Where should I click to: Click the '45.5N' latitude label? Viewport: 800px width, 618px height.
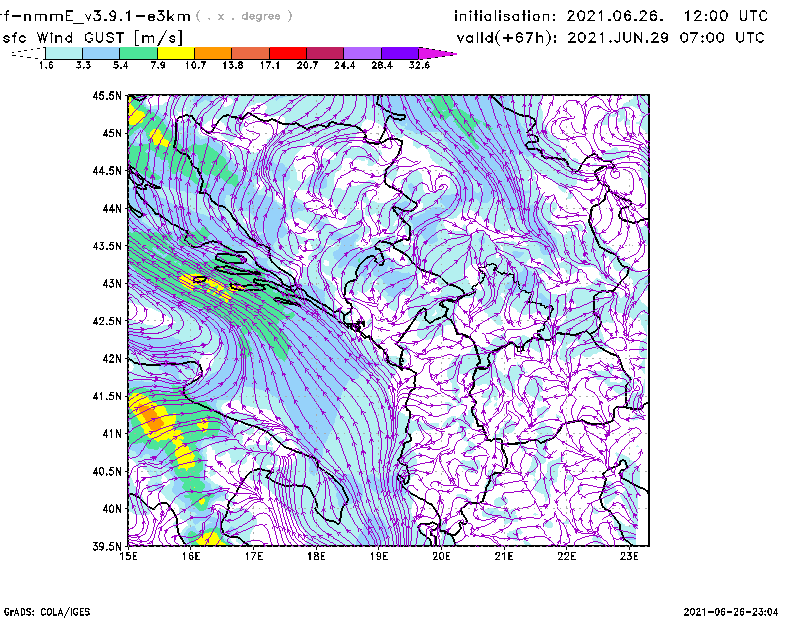click(107, 95)
